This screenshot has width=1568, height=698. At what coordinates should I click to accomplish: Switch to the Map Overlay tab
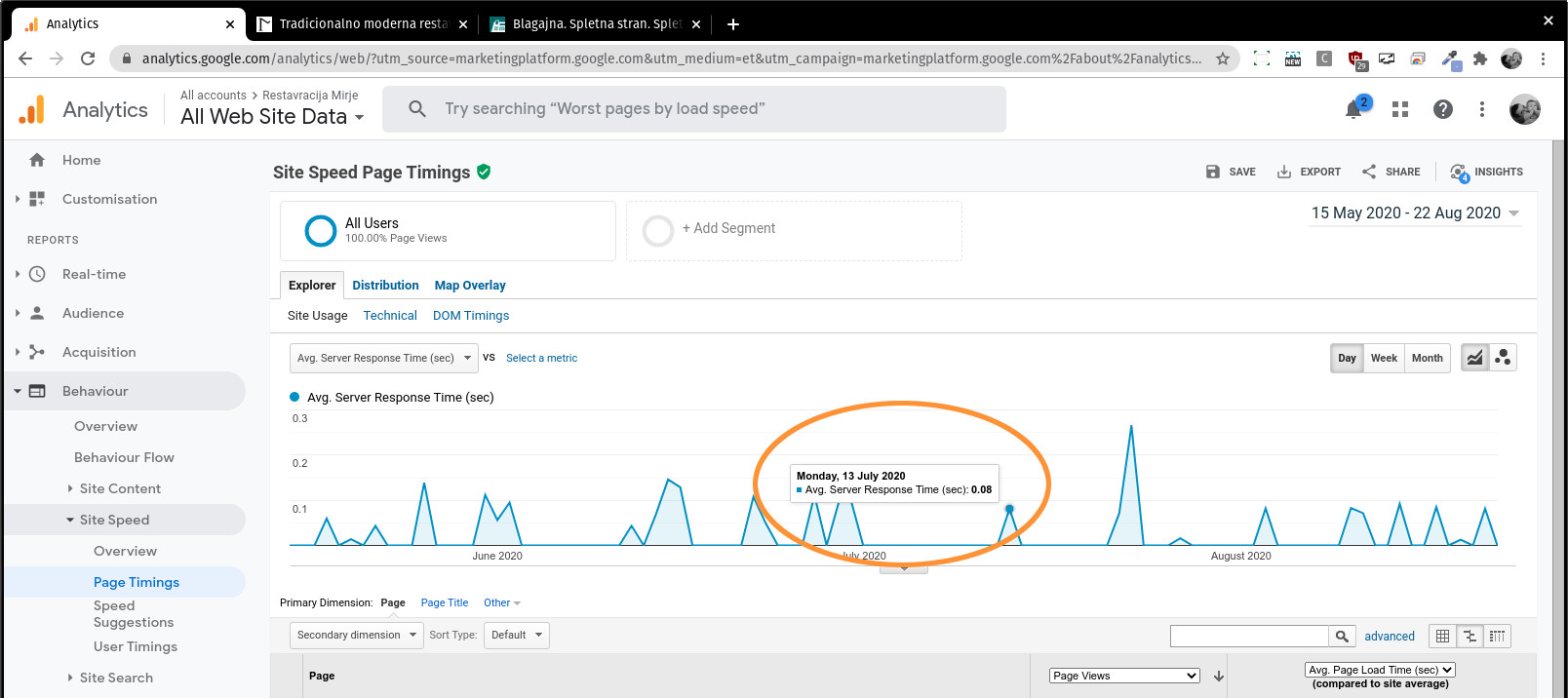tap(470, 286)
